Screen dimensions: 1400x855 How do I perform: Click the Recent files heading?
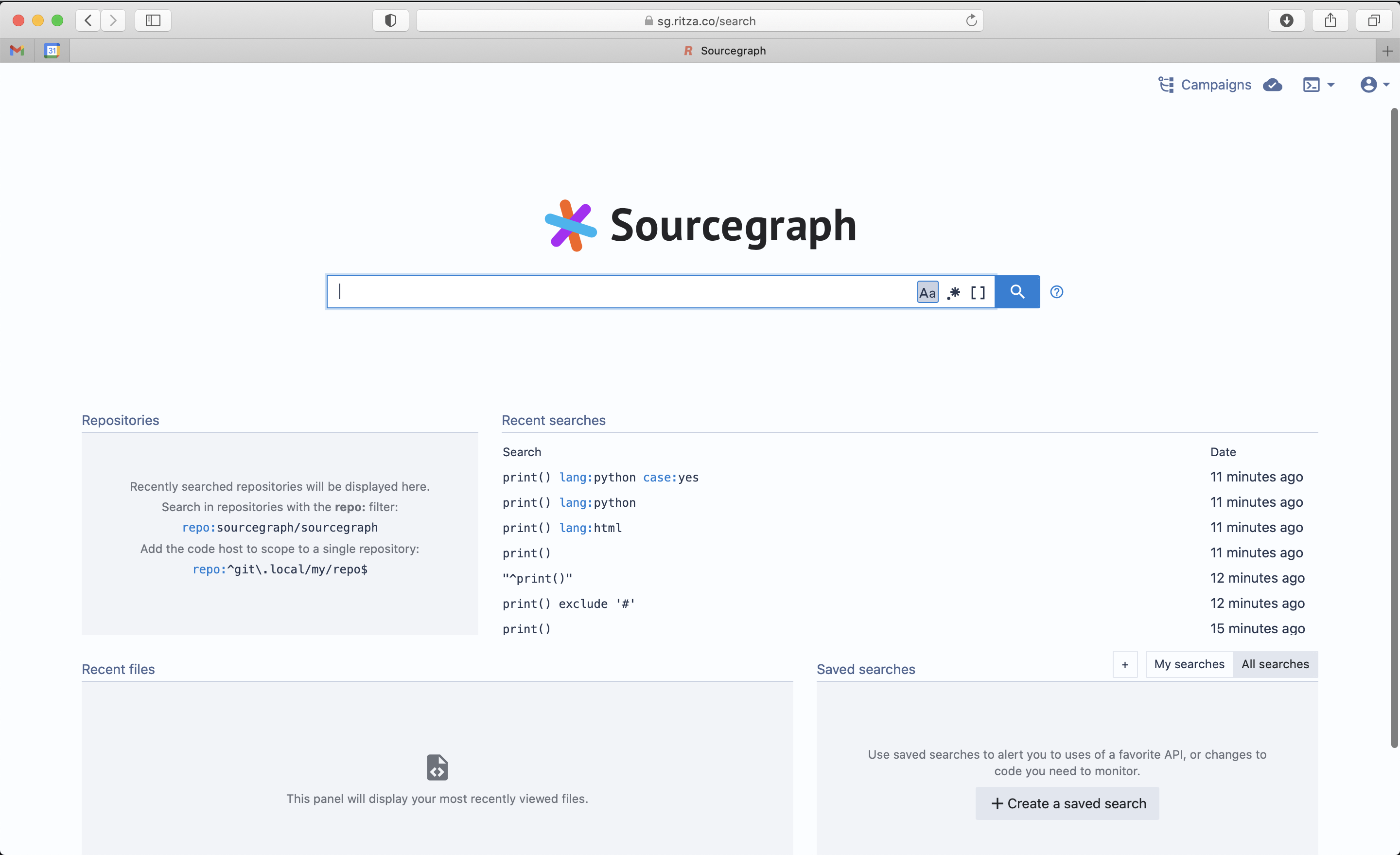(118, 669)
